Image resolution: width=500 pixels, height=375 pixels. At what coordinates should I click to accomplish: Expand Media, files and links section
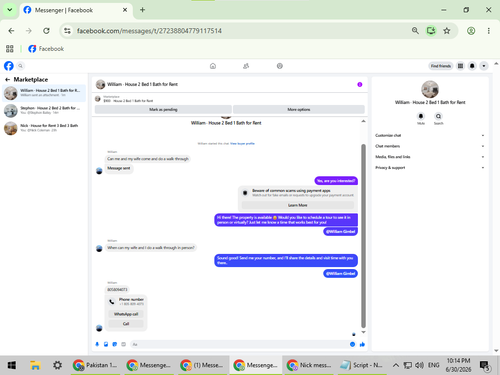tap(430, 157)
